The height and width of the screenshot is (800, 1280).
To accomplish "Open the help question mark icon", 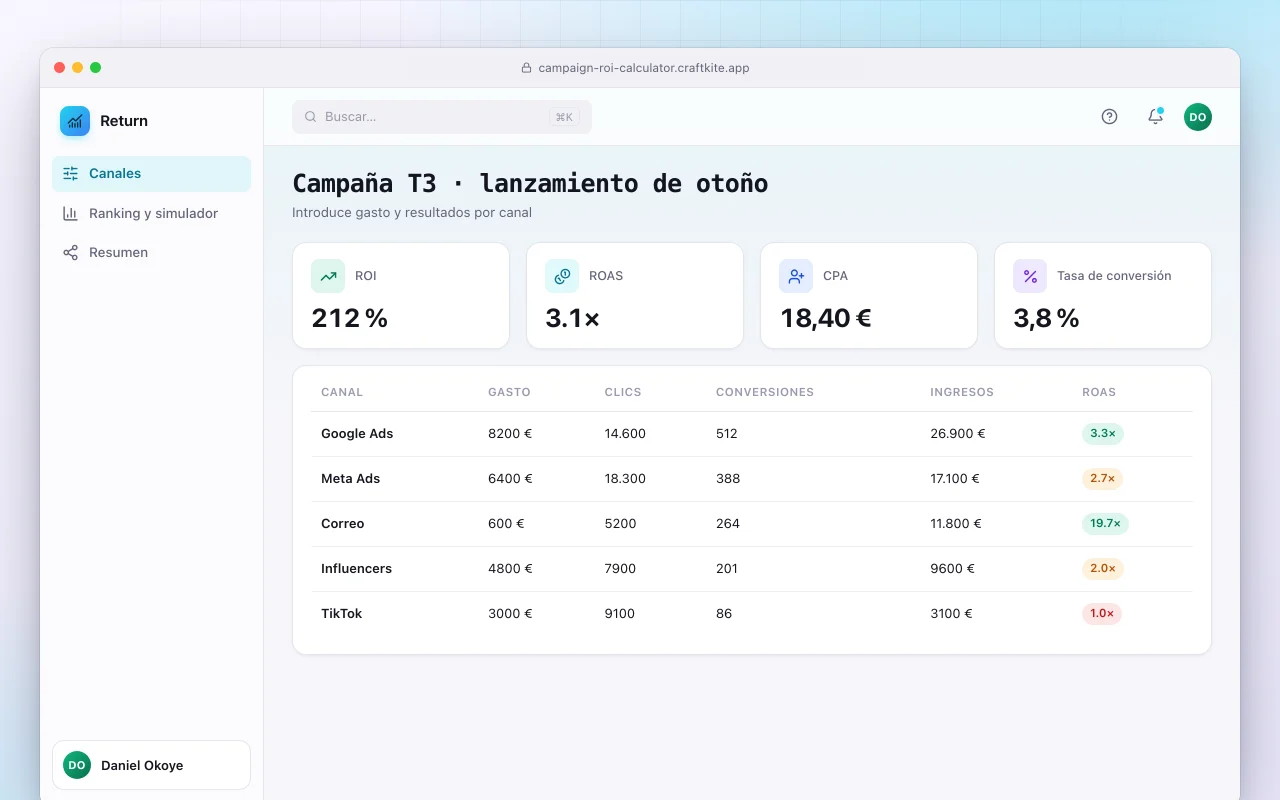I will (1109, 117).
